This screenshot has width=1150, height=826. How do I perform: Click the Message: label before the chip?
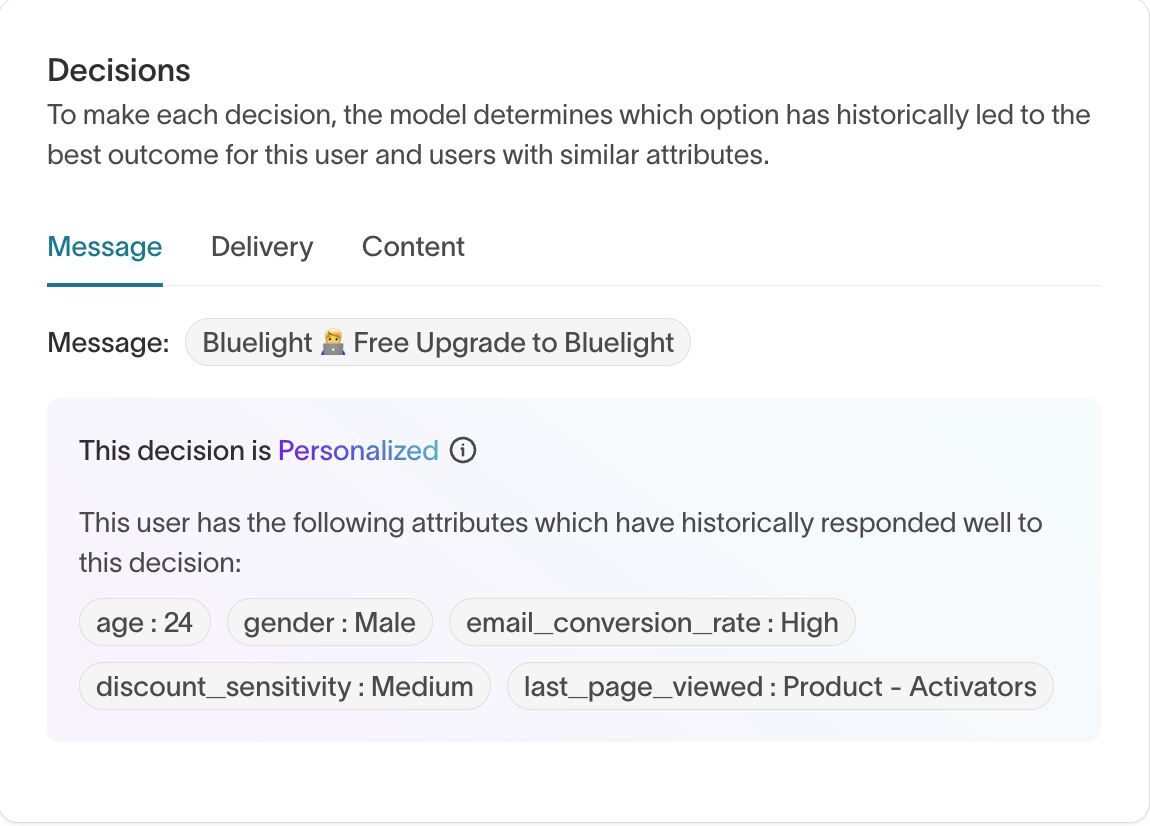[107, 342]
